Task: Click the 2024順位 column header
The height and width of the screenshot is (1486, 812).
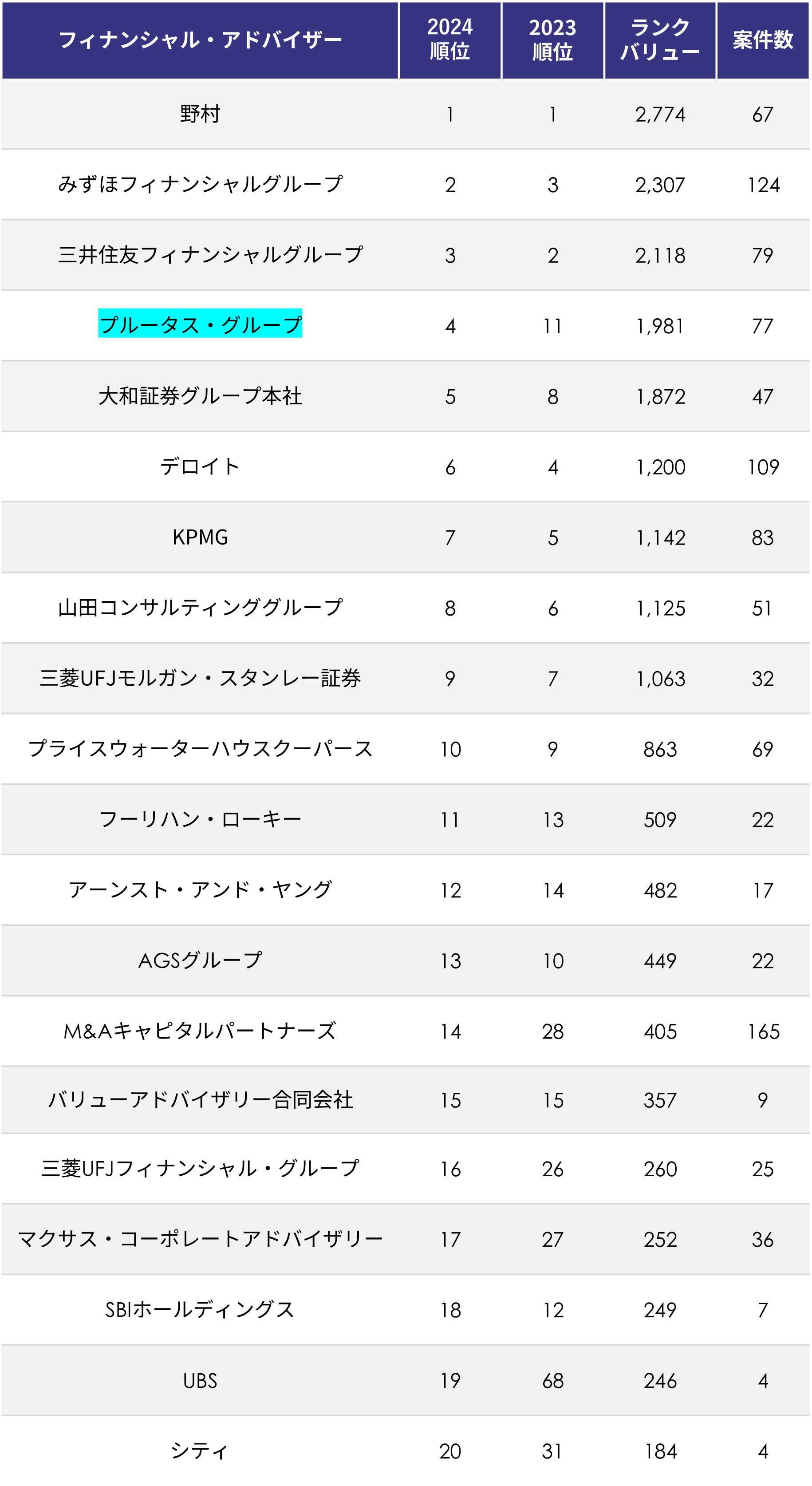Action: (450, 40)
